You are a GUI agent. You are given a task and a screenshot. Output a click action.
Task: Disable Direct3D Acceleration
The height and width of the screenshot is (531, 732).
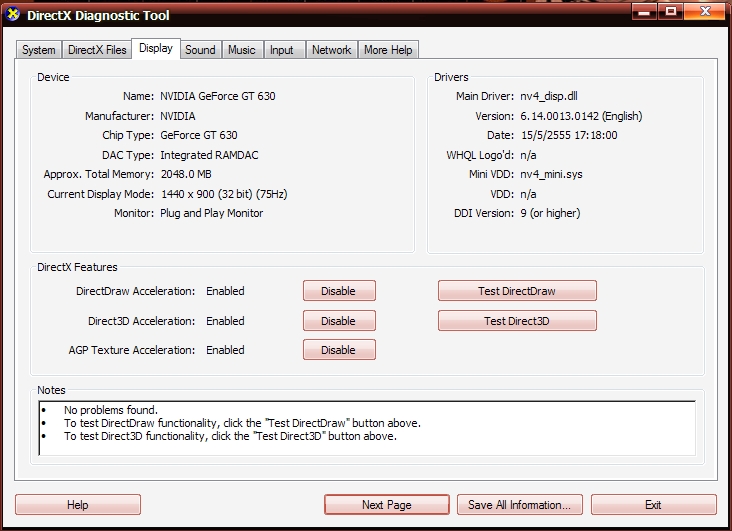click(x=339, y=321)
